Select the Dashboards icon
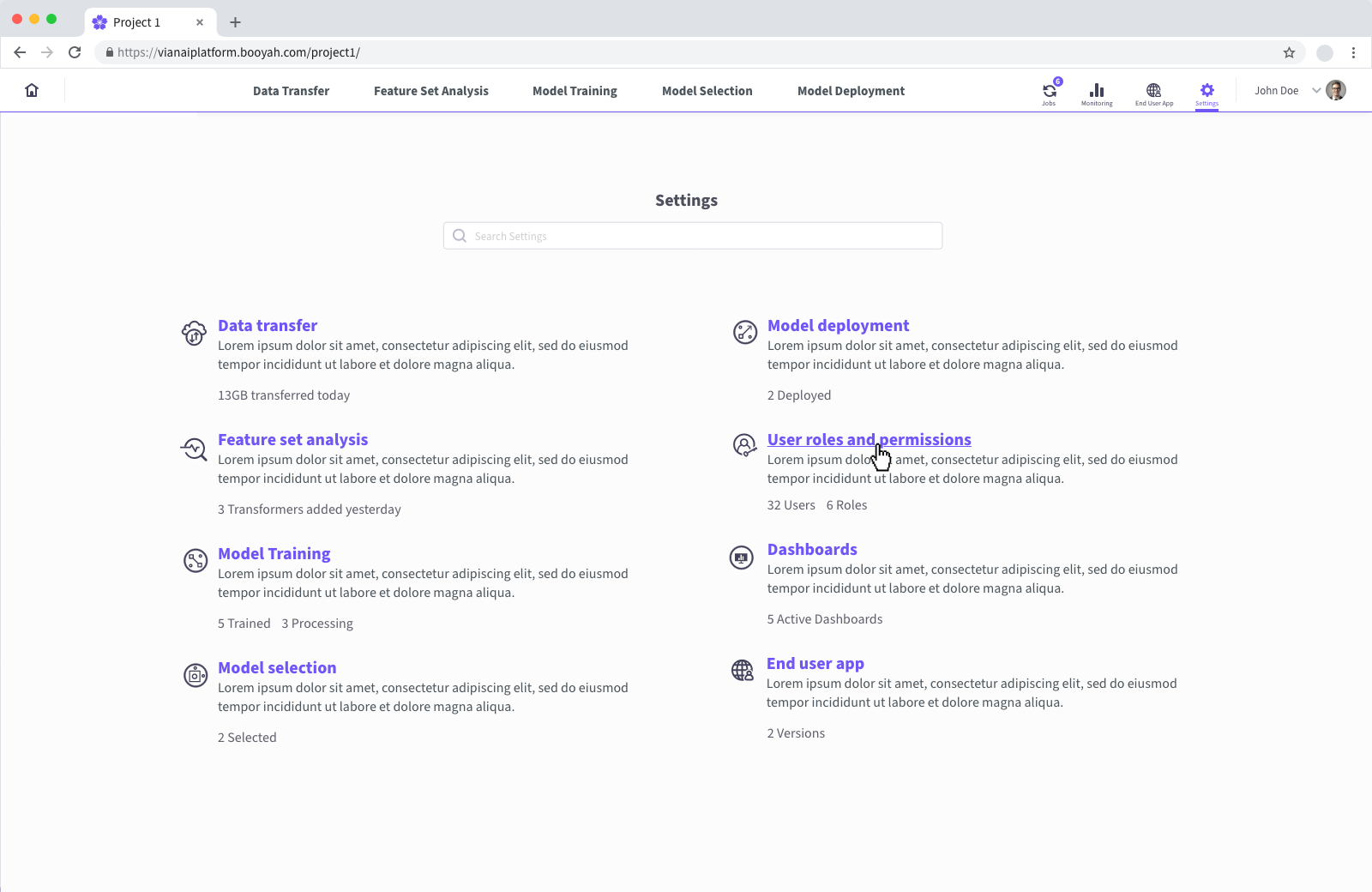1372x892 pixels. pos(742,557)
